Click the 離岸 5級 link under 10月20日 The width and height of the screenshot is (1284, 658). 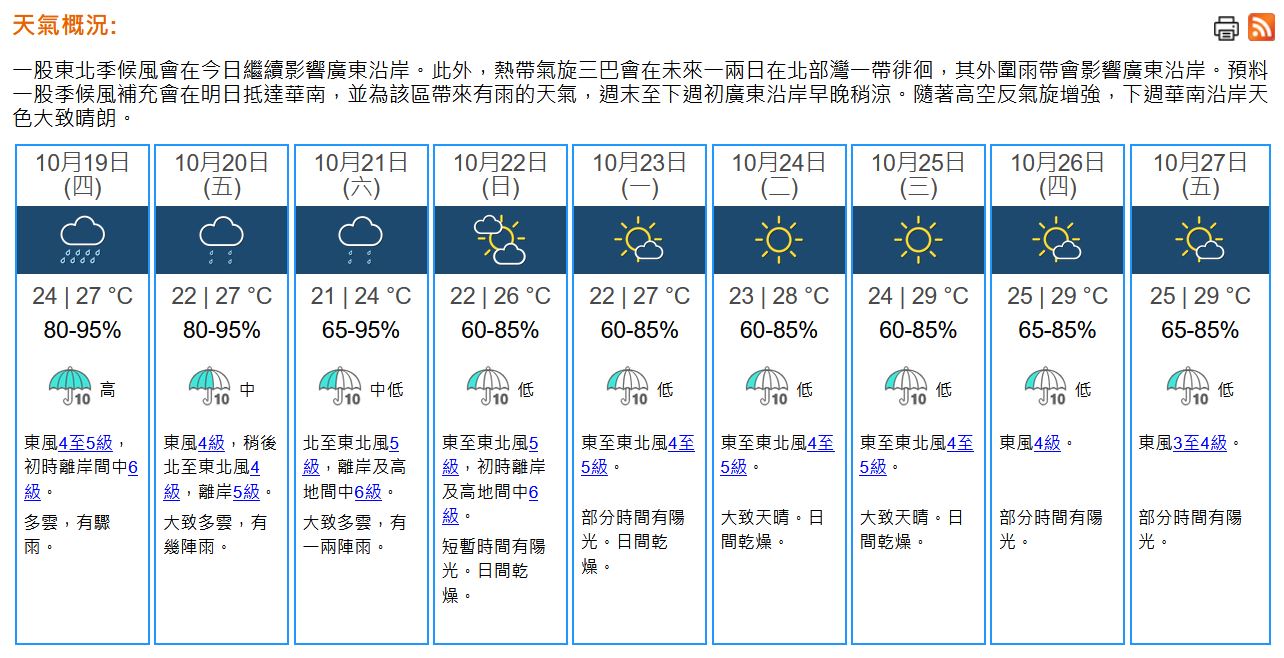246,491
